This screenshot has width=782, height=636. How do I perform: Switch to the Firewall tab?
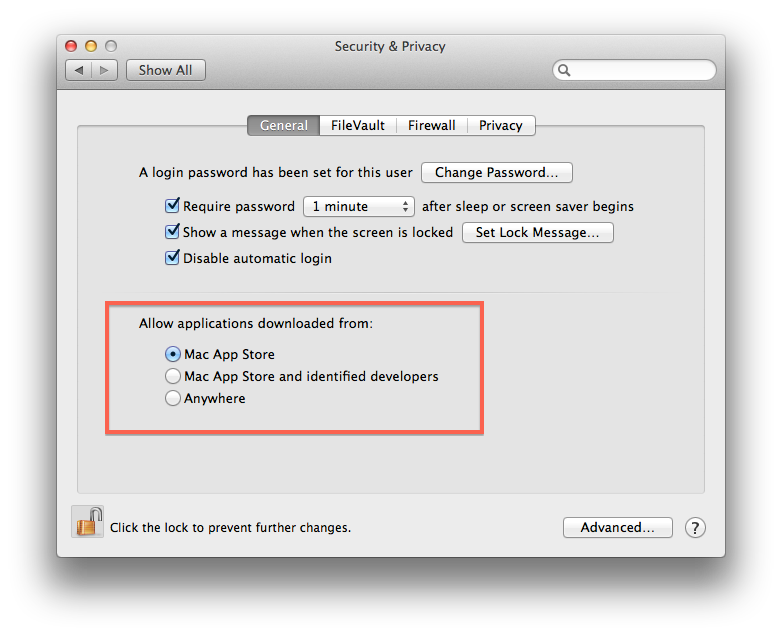[431, 125]
